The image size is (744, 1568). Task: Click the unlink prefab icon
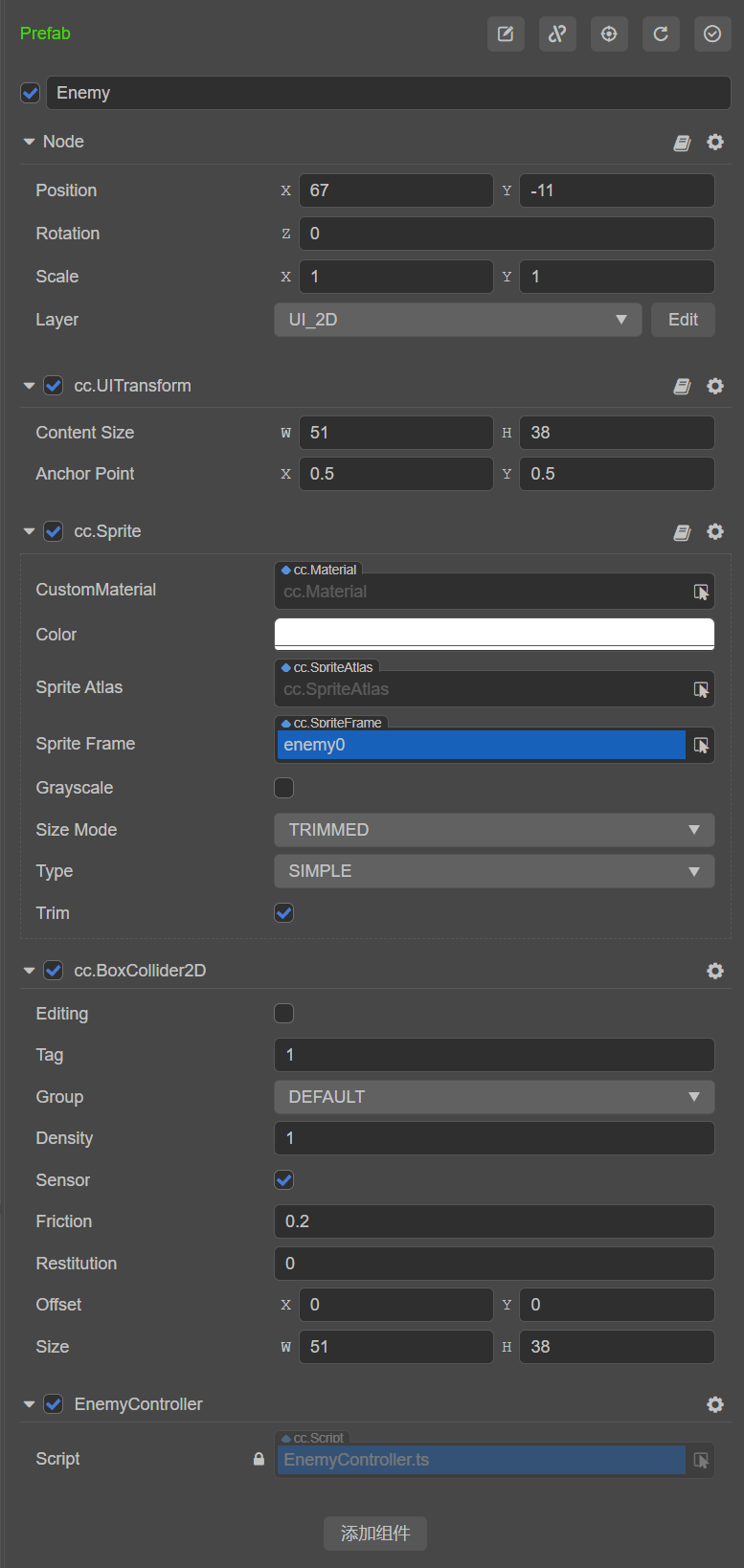pos(557,34)
